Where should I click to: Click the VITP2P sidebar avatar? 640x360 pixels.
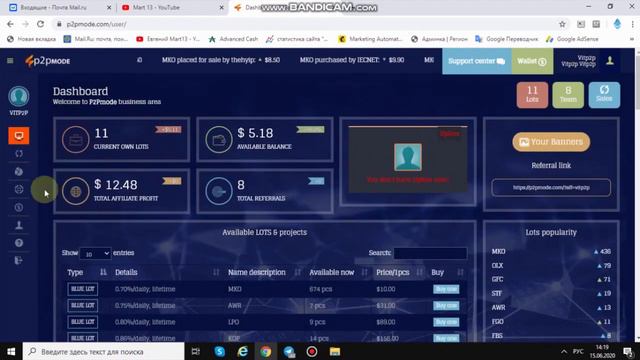click(19, 97)
